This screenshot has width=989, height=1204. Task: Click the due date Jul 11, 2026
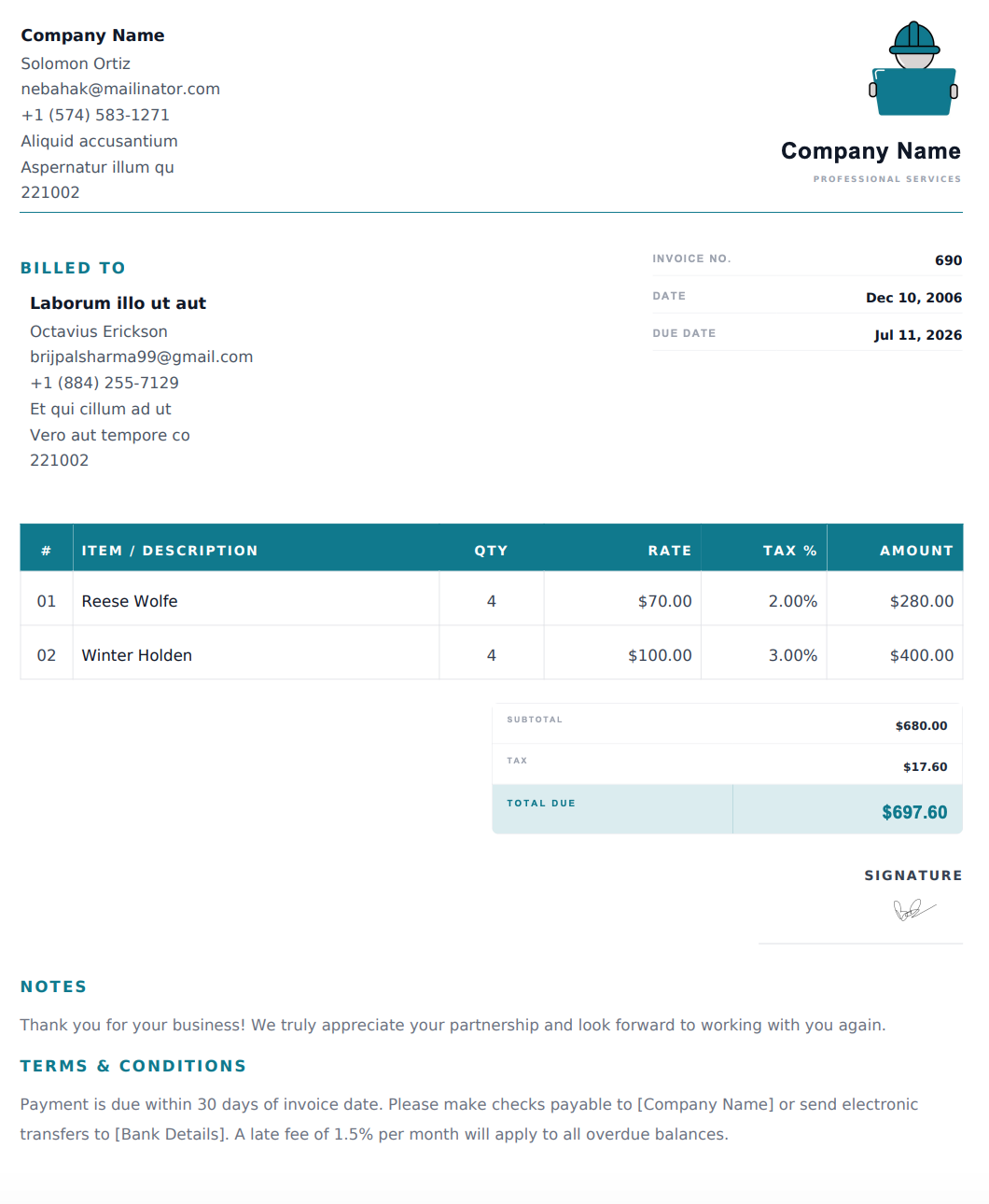(x=917, y=335)
